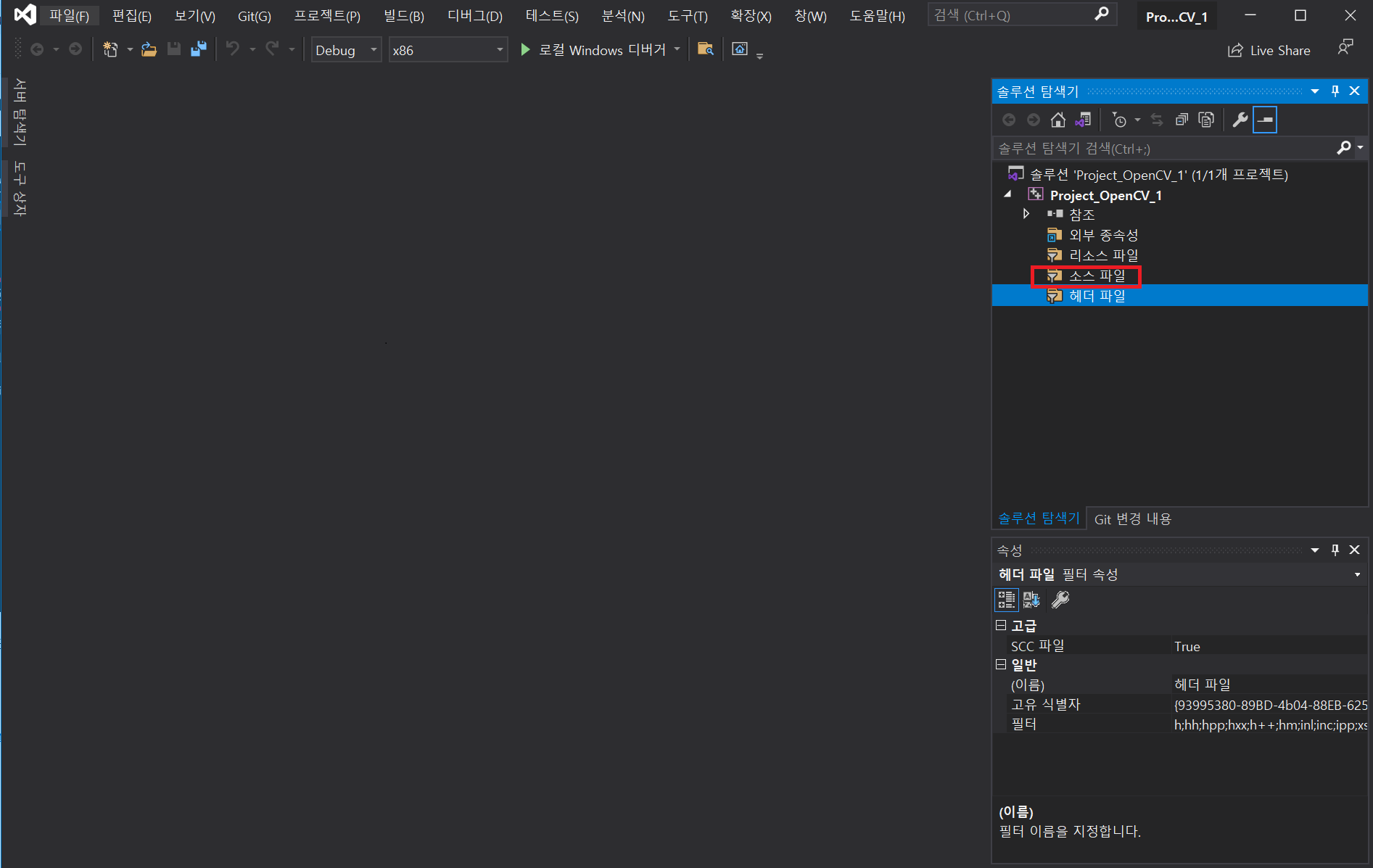Start debugging with the green play arrow
The image size is (1373, 868).
(x=525, y=49)
